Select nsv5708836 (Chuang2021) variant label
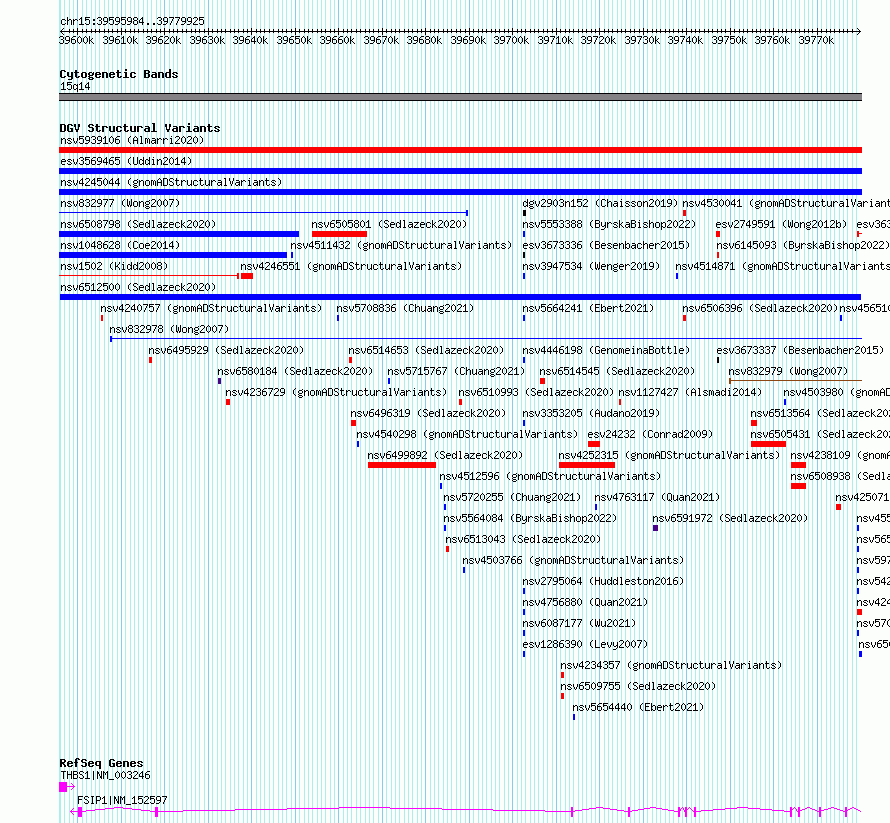The image size is (890, 823). click(405, 308)
